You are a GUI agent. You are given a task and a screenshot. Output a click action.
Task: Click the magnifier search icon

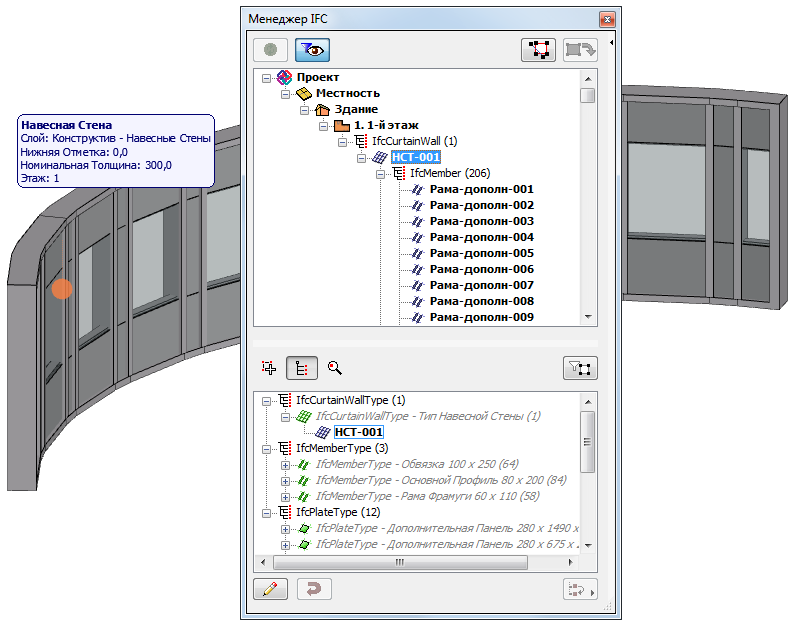(x=334, y=368)
